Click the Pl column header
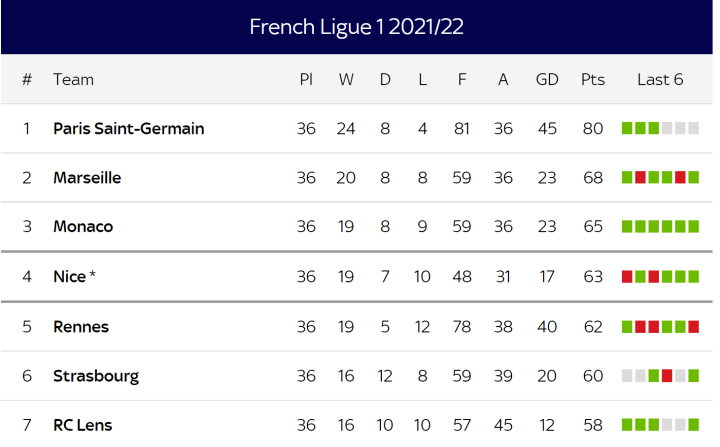 306,79
